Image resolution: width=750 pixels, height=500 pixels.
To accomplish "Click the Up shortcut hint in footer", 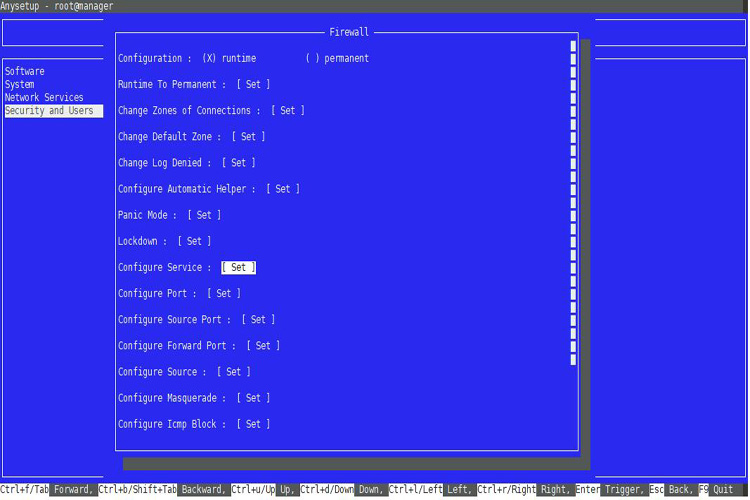I will 287,489.
